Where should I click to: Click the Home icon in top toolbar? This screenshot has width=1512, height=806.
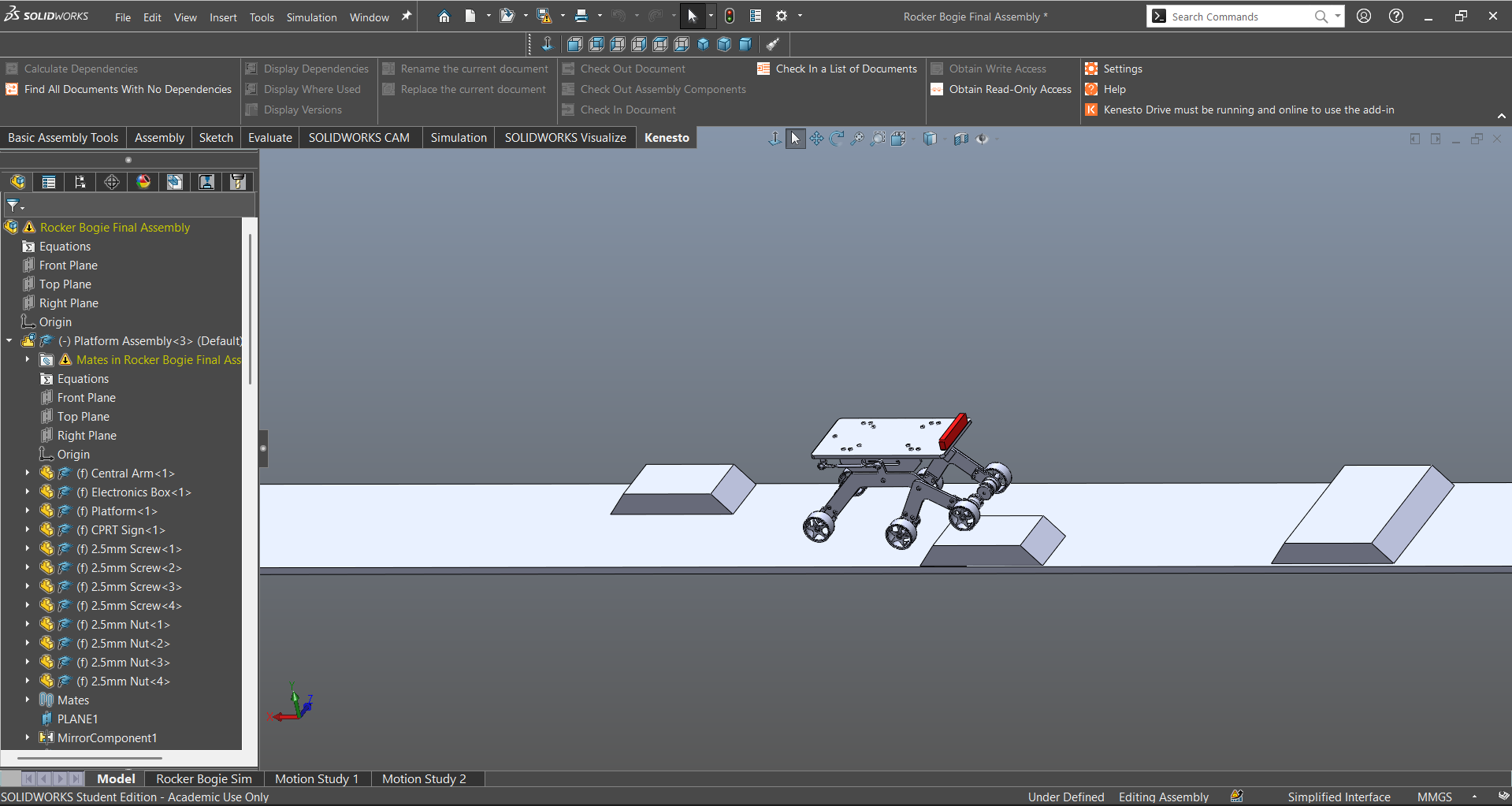[444, 16]
